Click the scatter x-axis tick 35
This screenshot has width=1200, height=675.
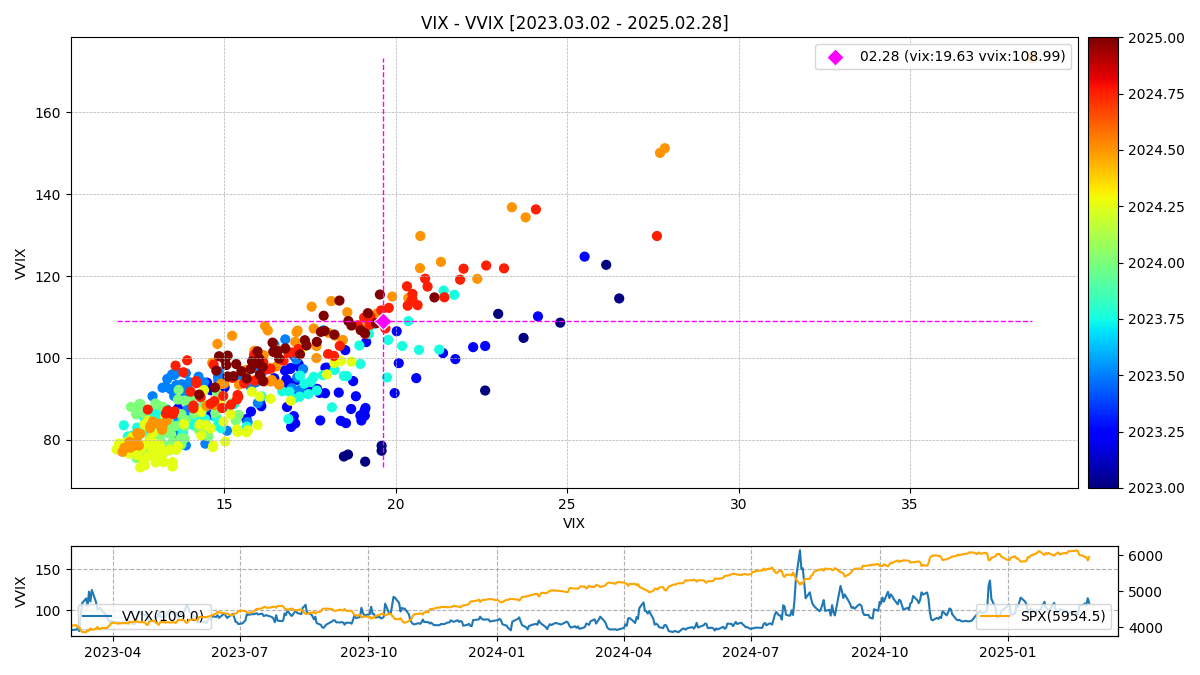(910, 505)
